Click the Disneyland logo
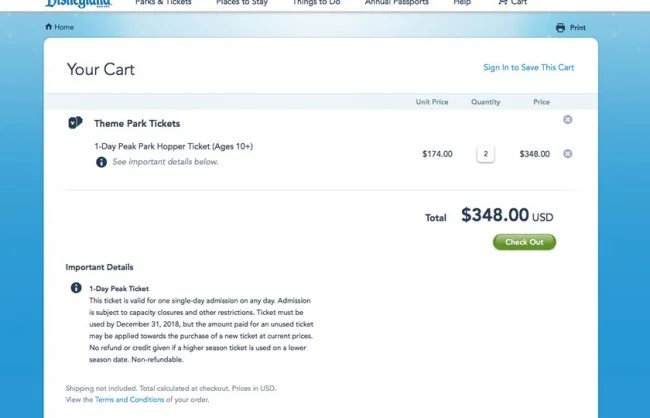This screenshot has height=418, width=650. pos(78,4)
